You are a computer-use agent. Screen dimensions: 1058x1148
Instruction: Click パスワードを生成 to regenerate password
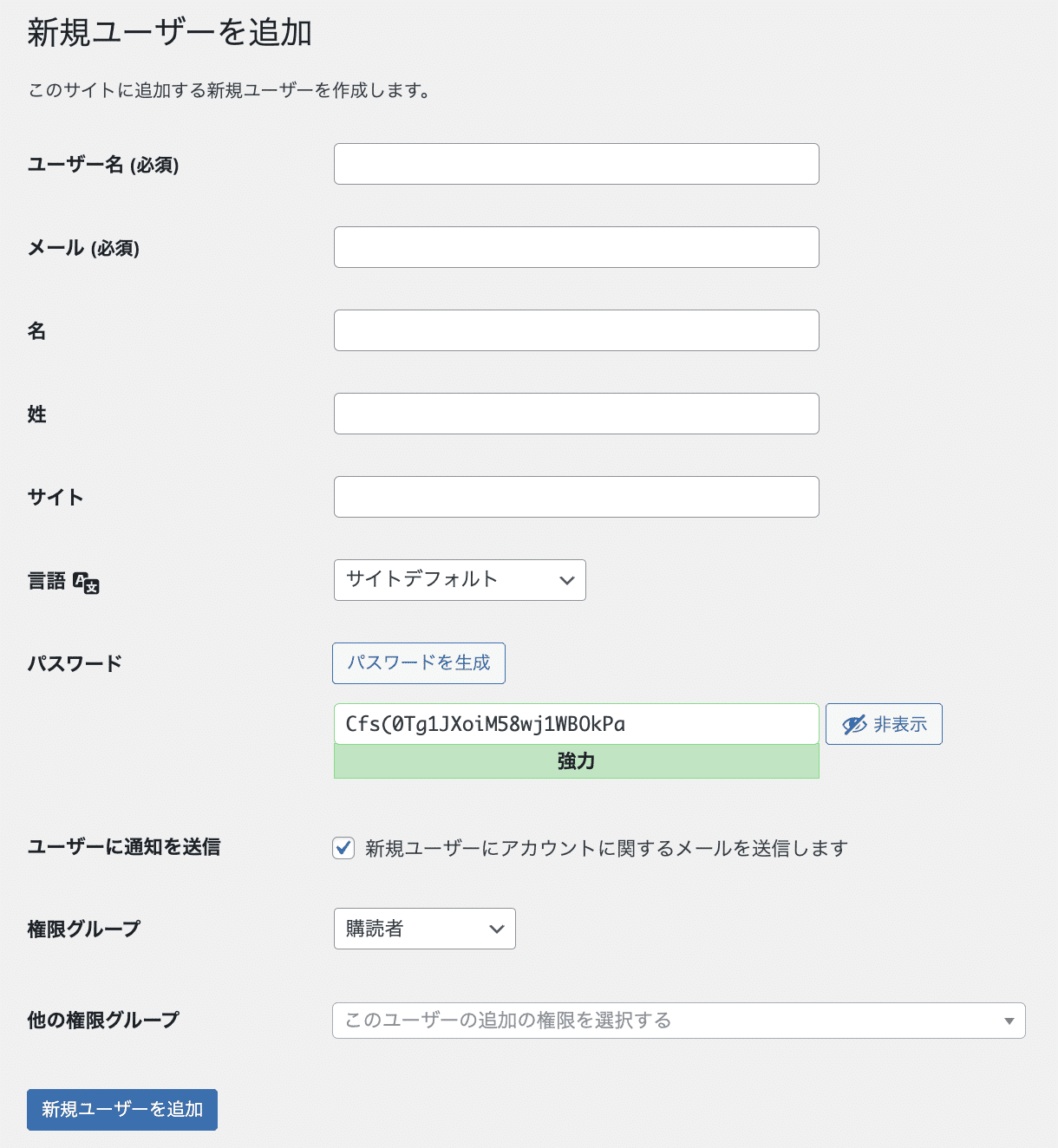418,663
